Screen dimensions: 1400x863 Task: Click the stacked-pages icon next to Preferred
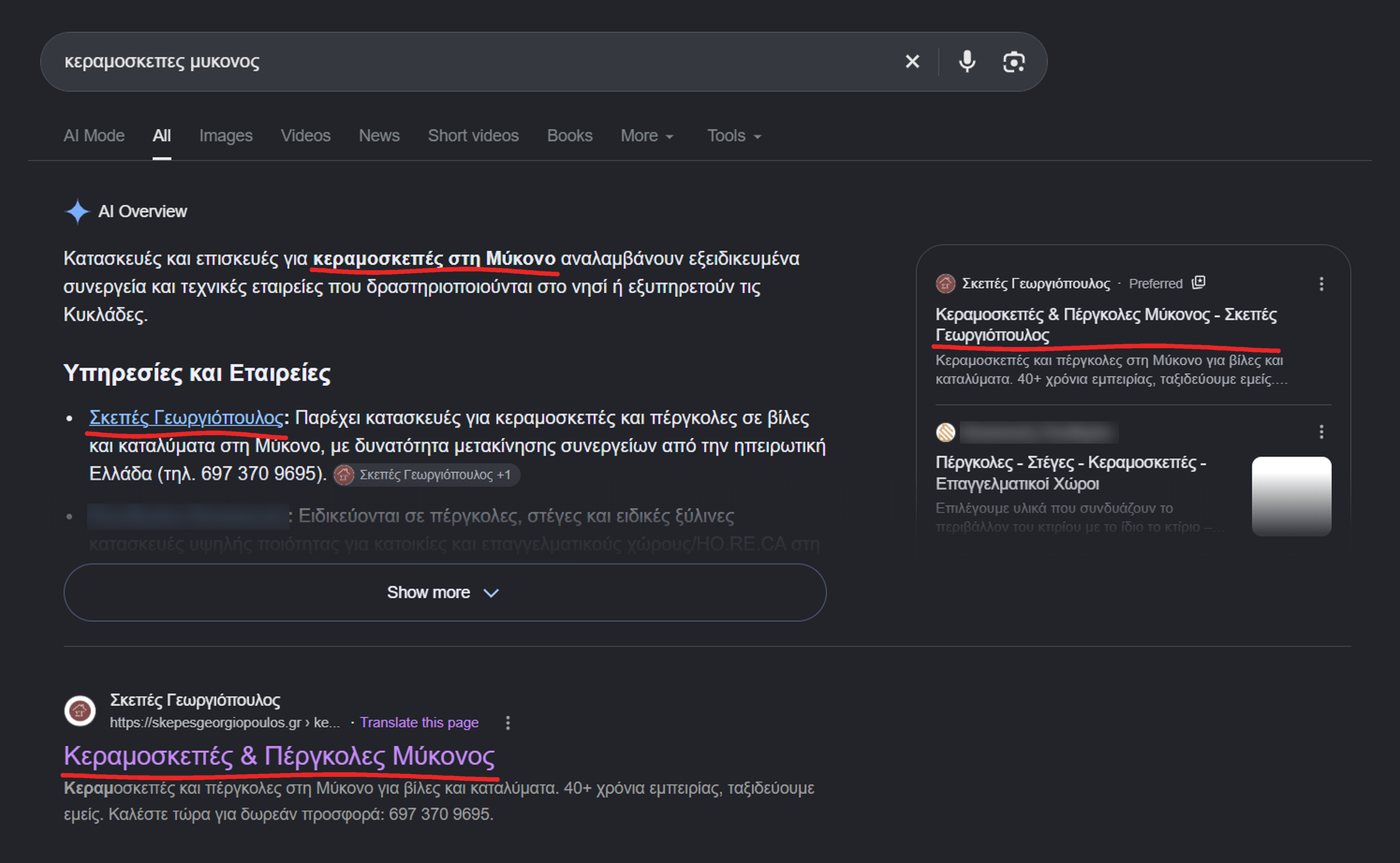pyautogui.click(x=1199, y=283)
